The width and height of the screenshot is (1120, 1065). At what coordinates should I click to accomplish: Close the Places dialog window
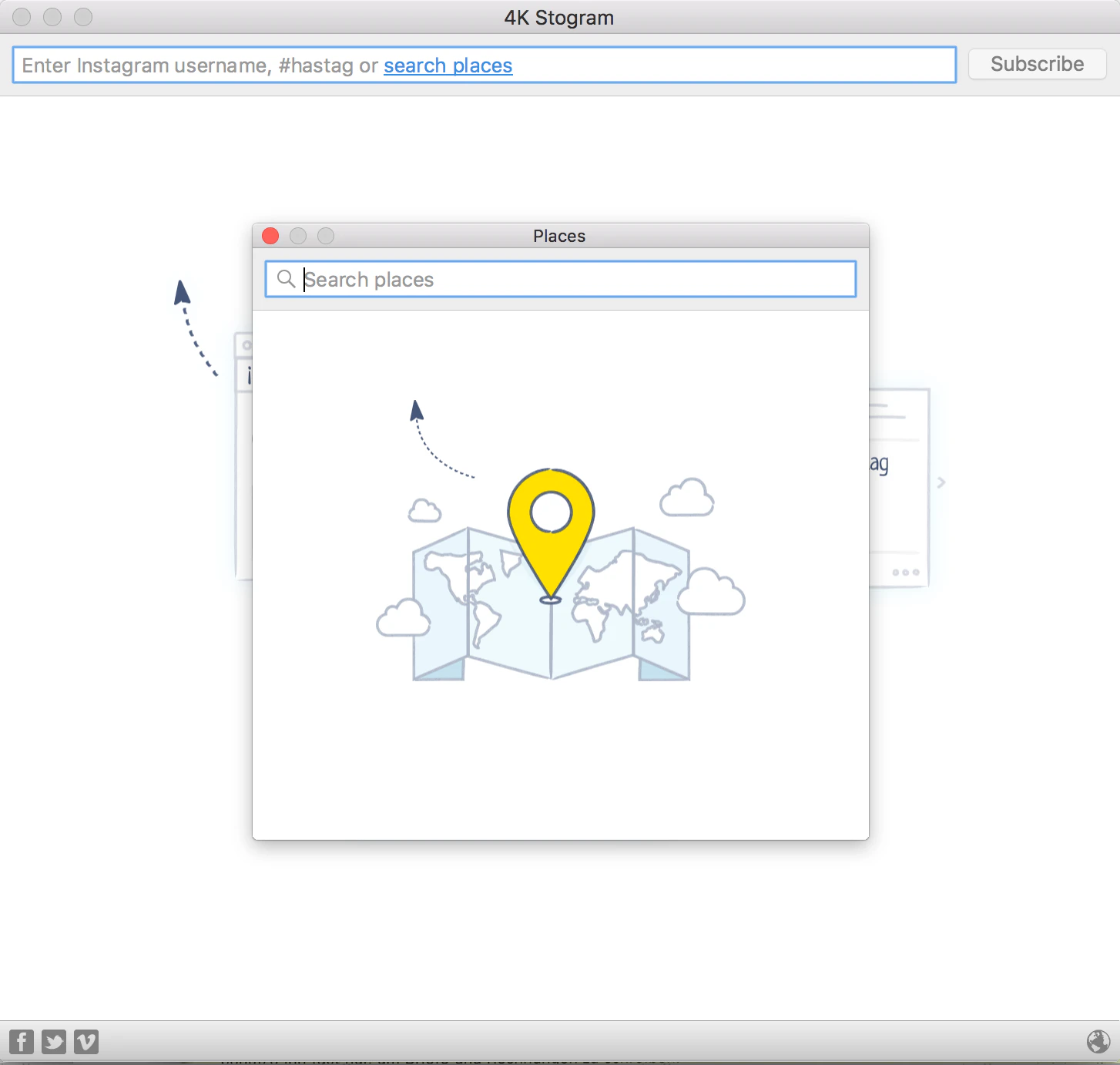[x=270, y=236]
